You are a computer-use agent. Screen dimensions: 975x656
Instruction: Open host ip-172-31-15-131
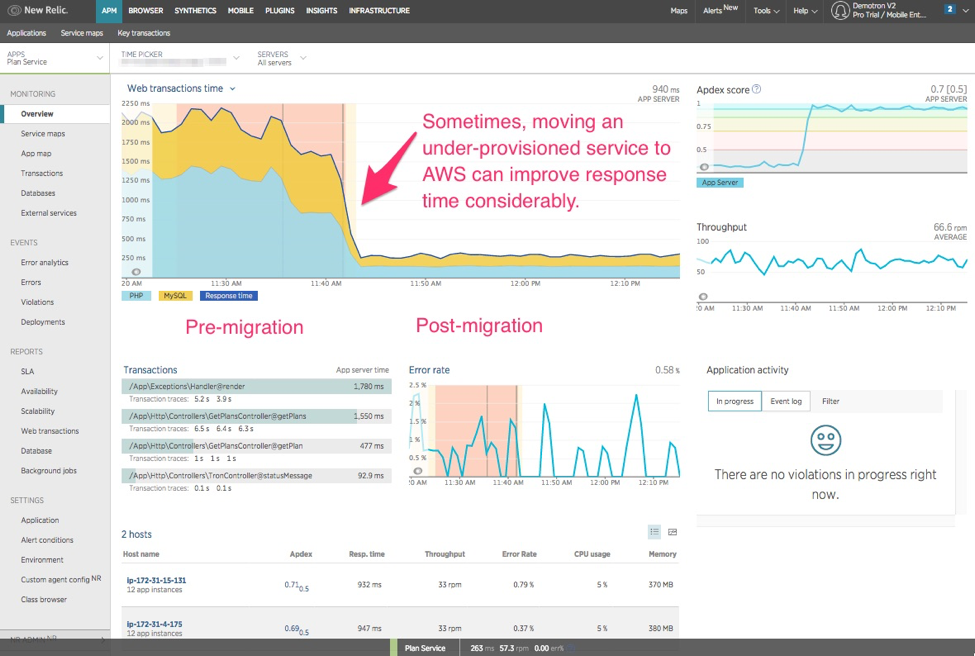click(156, 580)
